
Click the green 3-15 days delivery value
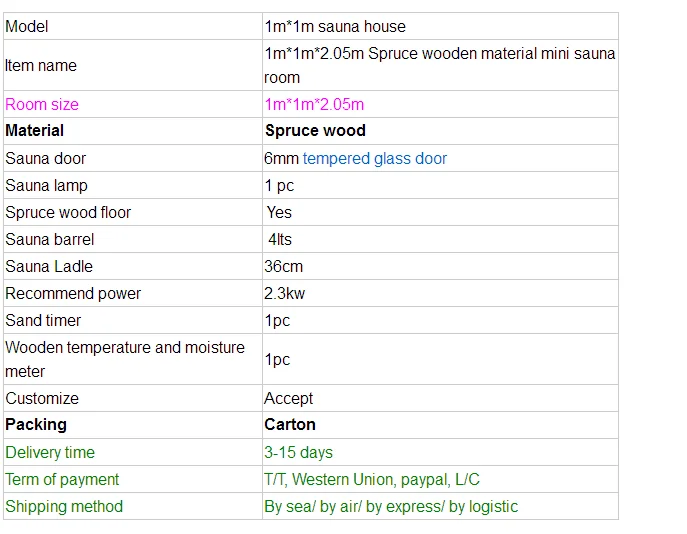298,452
